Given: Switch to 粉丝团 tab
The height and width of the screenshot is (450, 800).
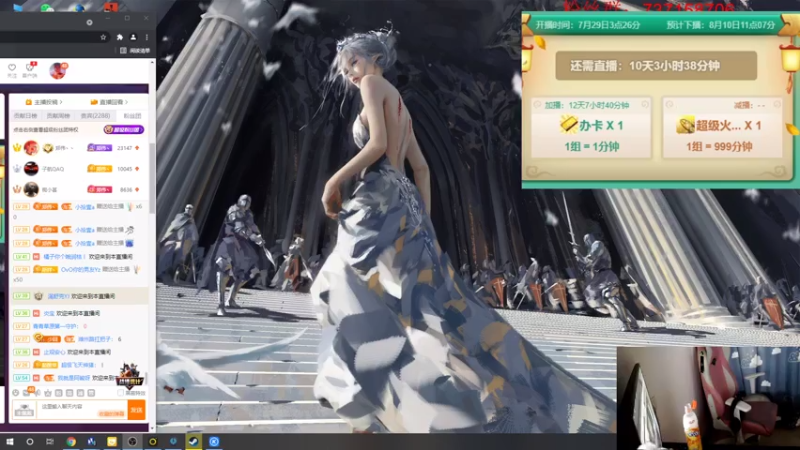Looking at the screenshot, I should (x=132, y=116).
